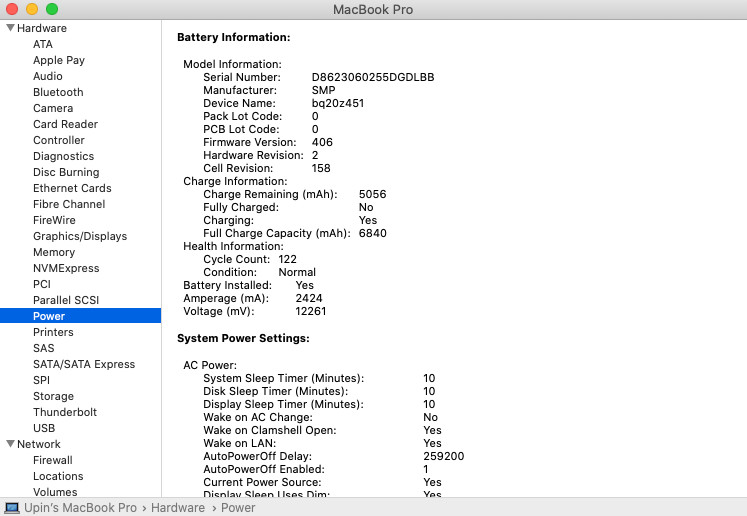Click the Battery Information heading

pyautogui.click(x=234, y=37)
